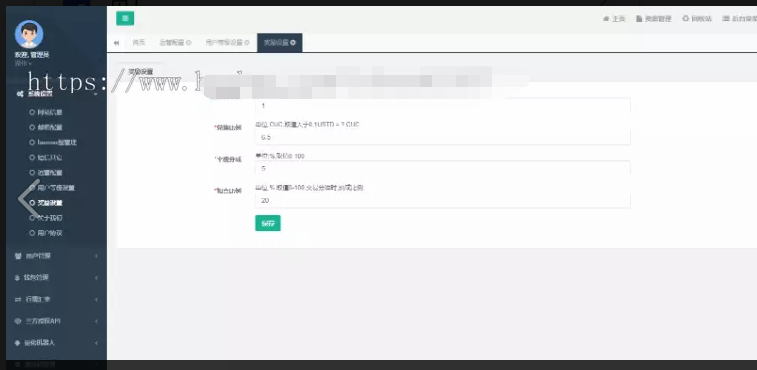Click the green 保存 save button
This screenshot has height=370, width=757.
coord(267,223)
